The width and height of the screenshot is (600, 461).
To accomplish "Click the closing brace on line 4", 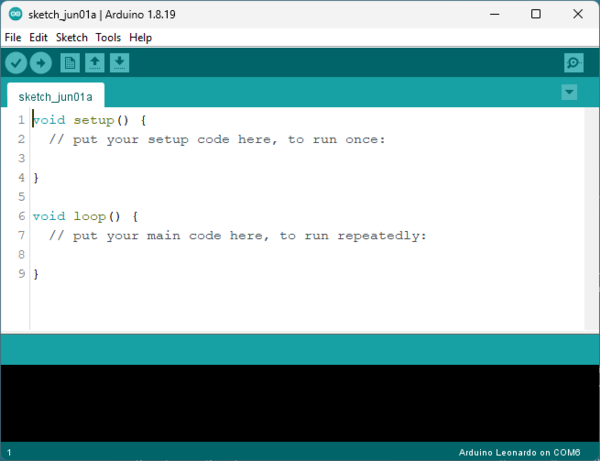I will pyautogui.click(x=36, y=178).
